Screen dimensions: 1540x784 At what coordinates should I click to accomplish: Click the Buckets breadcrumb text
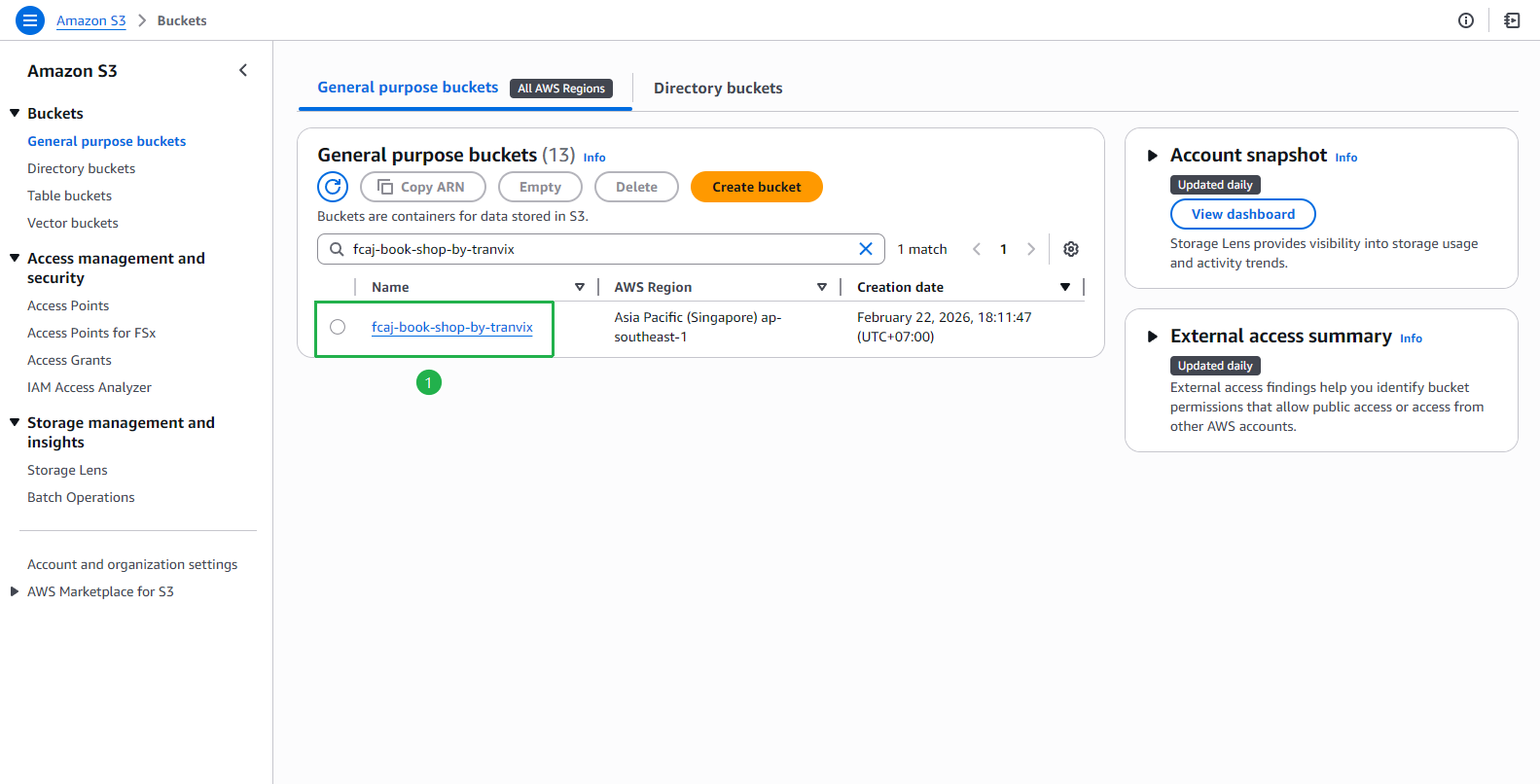click(x=182, y=20)
